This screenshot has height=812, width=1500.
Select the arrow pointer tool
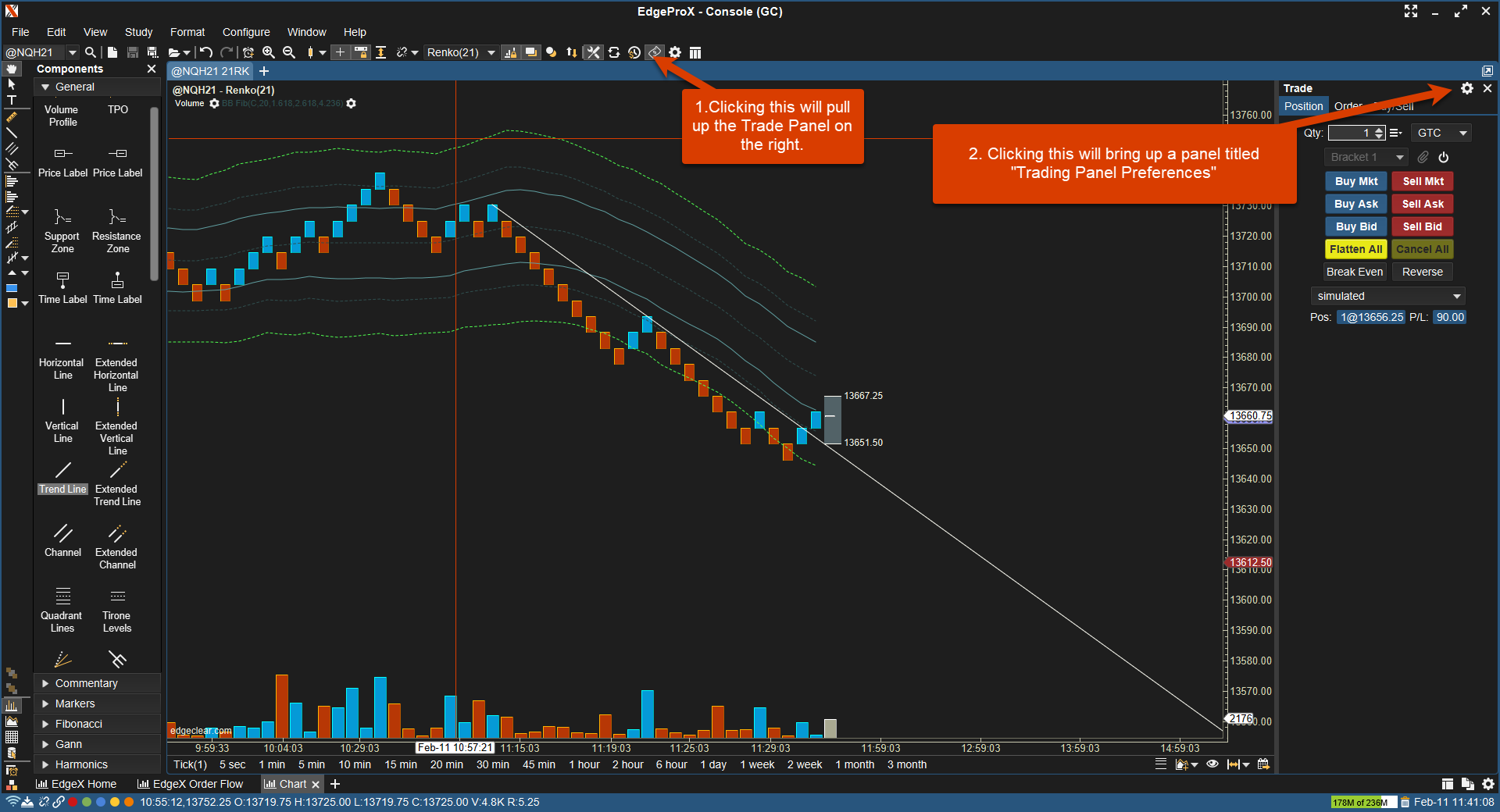(12, 84)
